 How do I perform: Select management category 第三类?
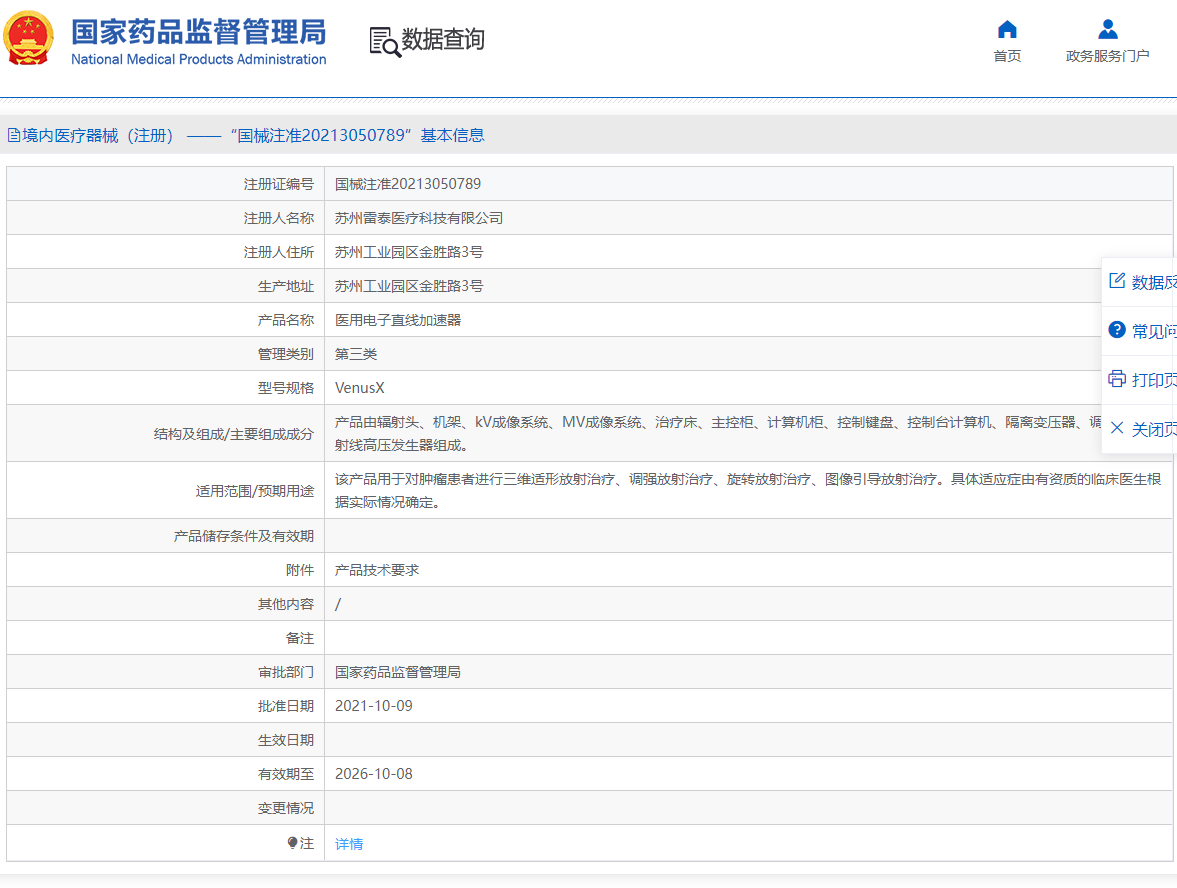click(x=356, y=354)
